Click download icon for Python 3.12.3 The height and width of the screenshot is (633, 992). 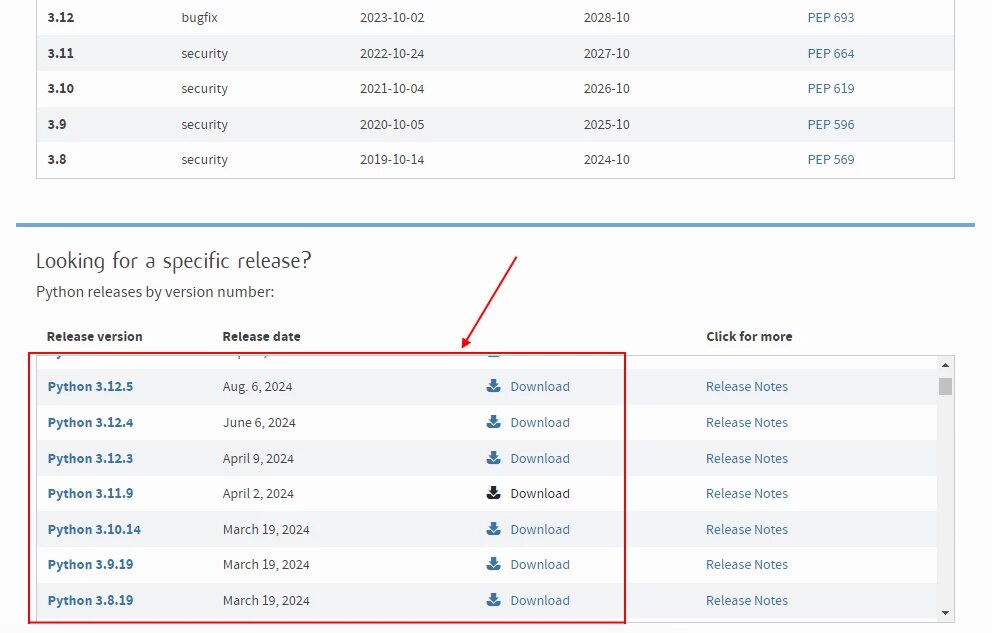(x=493, y=458)
